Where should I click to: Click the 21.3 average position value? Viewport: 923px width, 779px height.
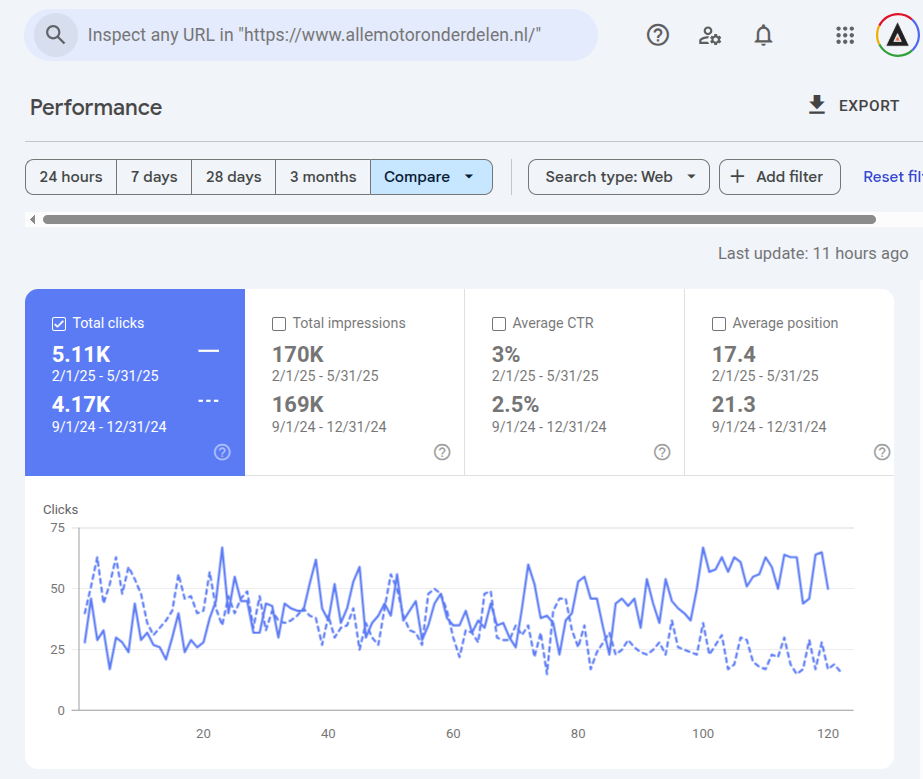(733, 405)
